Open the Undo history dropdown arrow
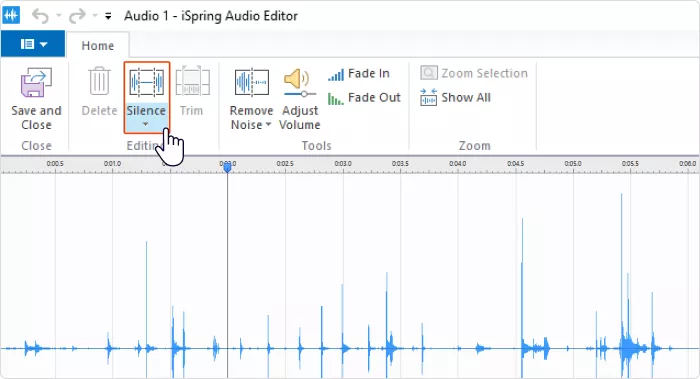 click(x=58, y=16)
